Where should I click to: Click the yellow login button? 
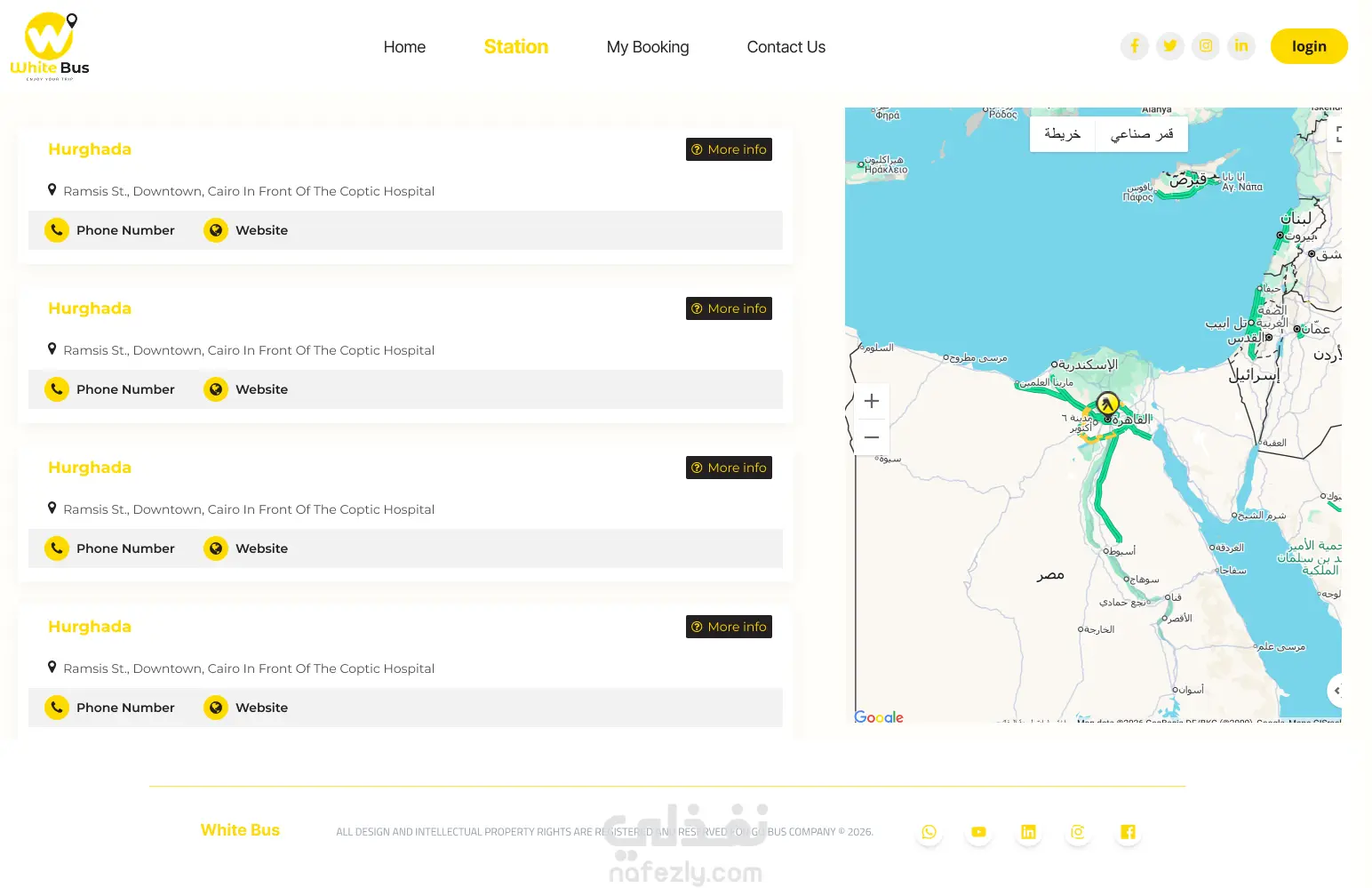1309,46
